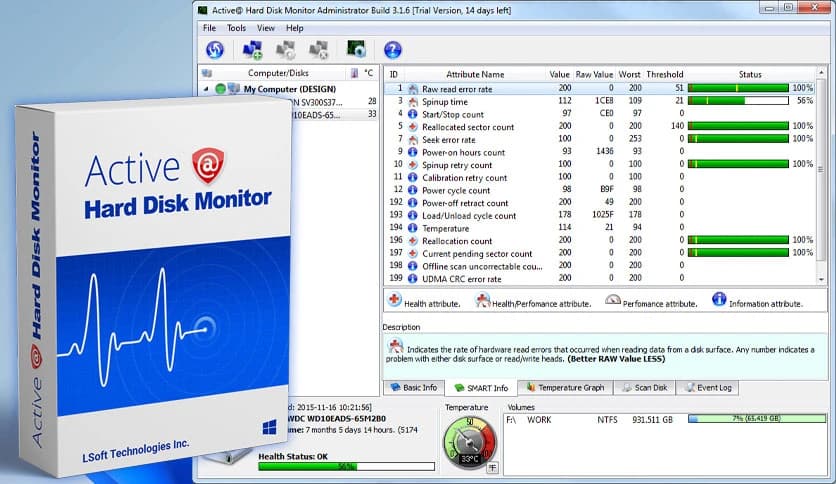The width and height of the screenshot is (836, 484).
Task: Sort by the Attribute Name column header
Action: click(x=475, y=75)
